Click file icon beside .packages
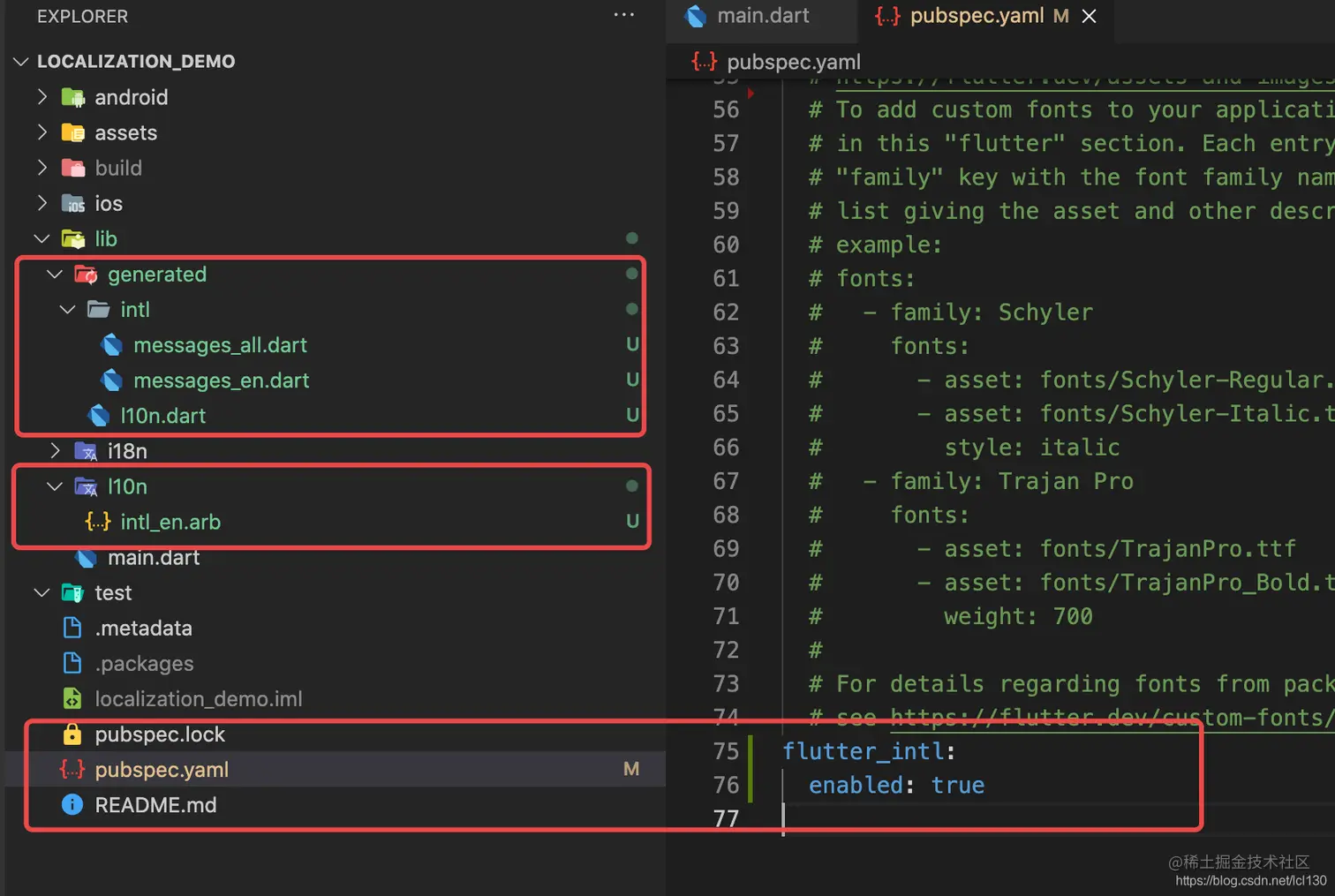This screenshot has width=1335, height=896. pyautogui.click(x=72, y=664)
